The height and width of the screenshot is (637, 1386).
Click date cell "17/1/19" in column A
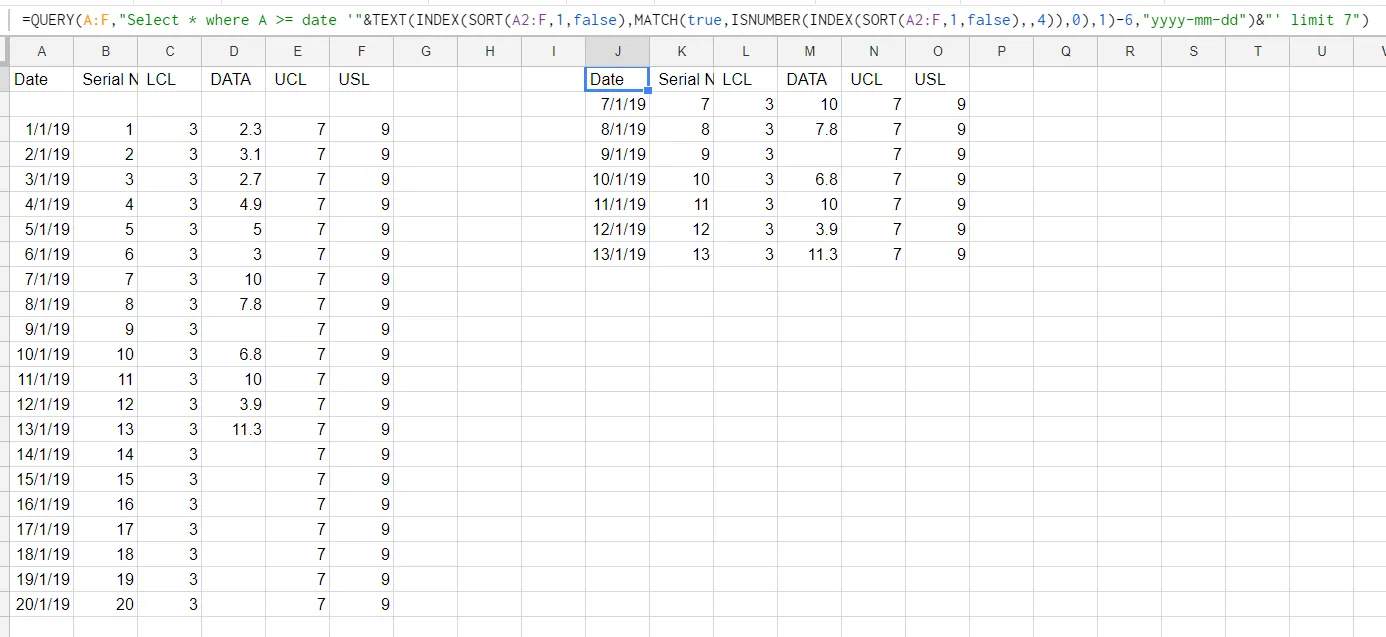42,529
